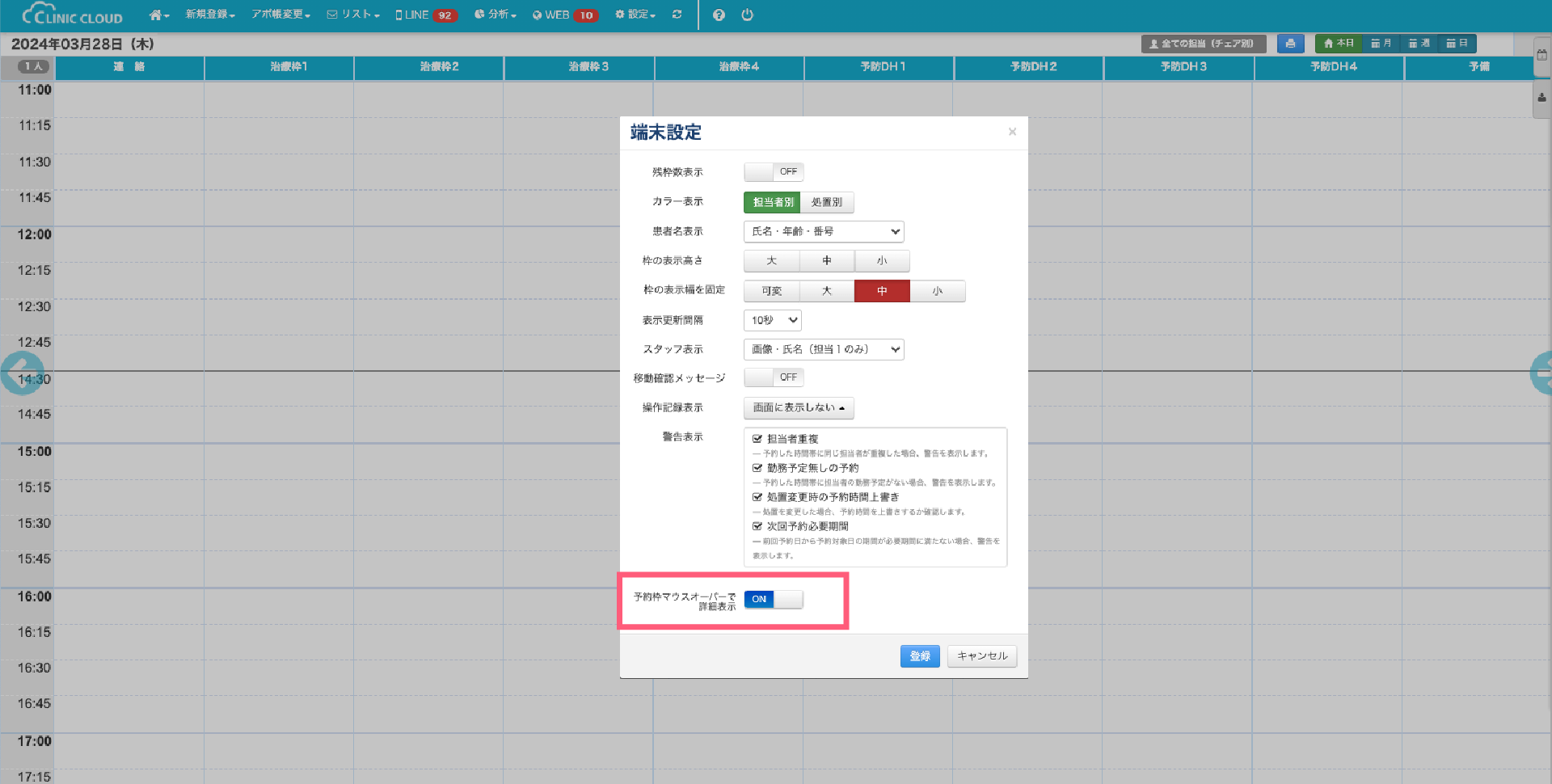Uncheck the 担当者重複 warning checkbox
Image resolution: width=1552 pixels, height=784 pixels.
click(757, 439)
